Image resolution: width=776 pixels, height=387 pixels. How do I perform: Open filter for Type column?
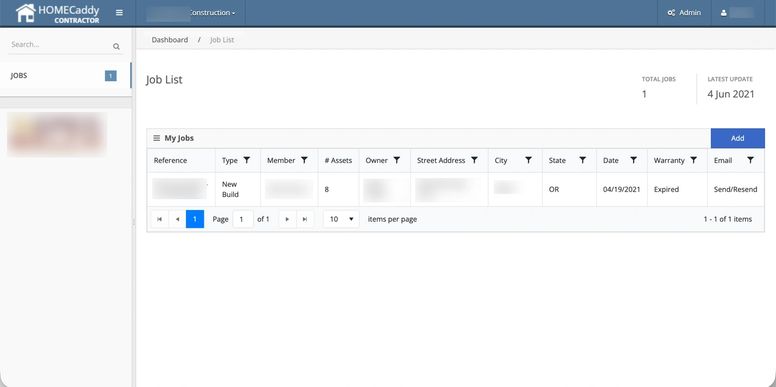247,160
